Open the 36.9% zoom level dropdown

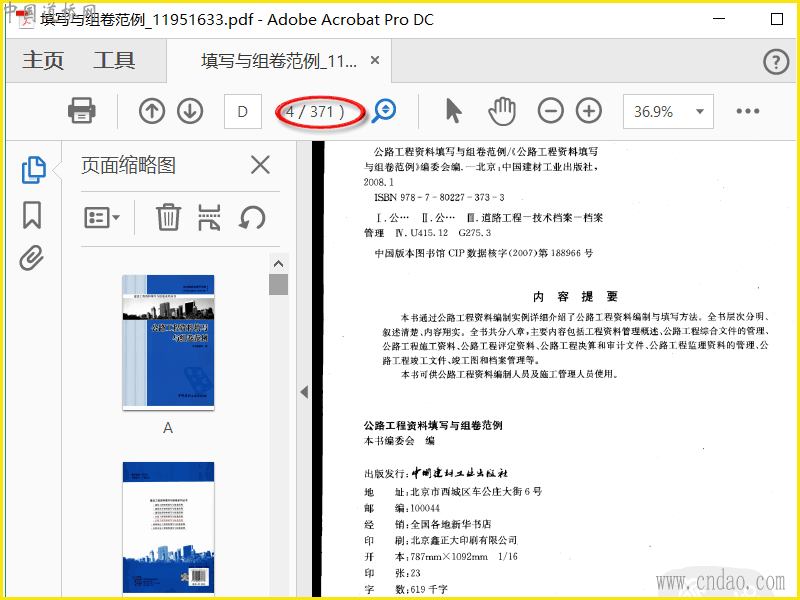point(668,111)
